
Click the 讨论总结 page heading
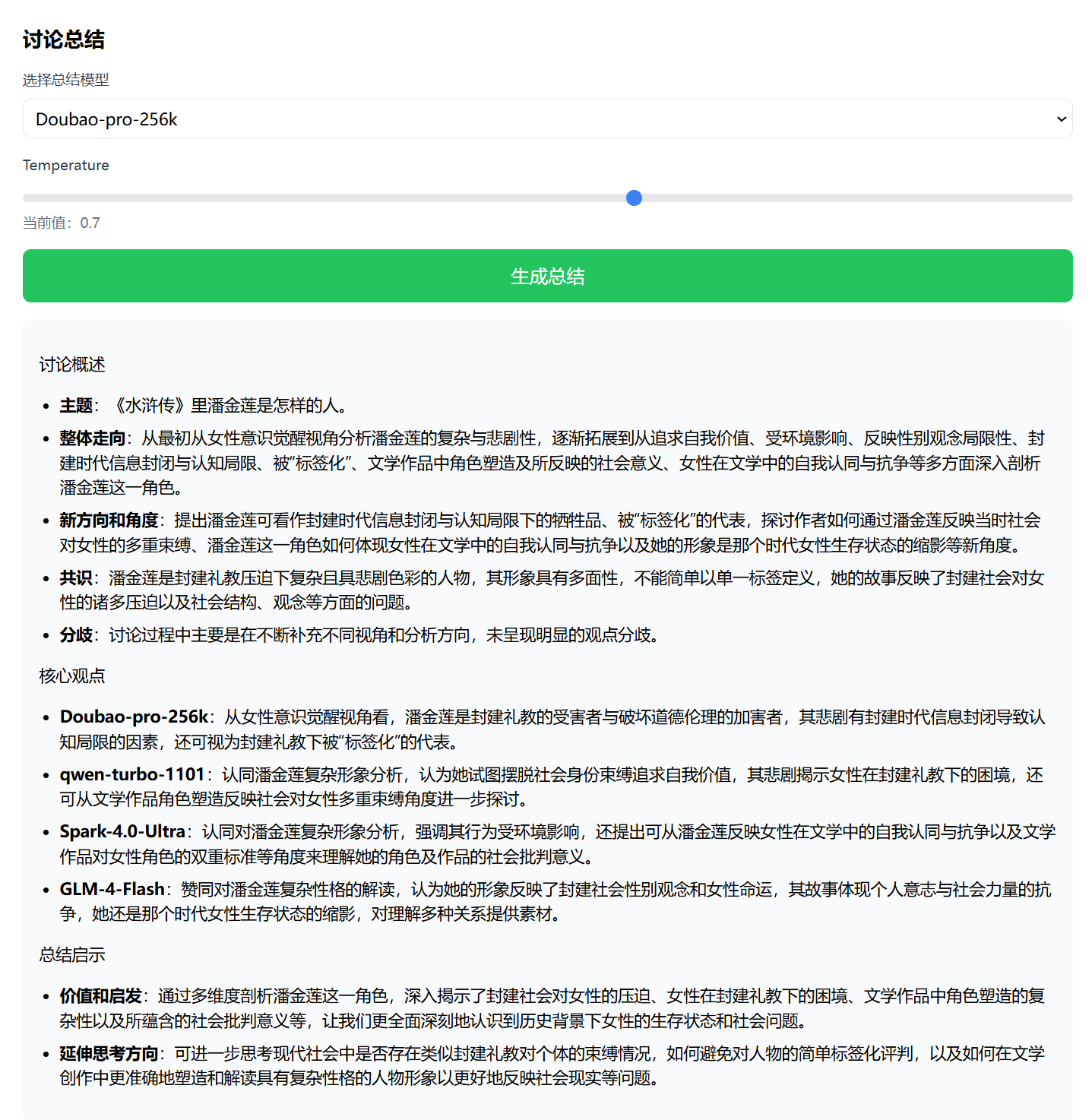pos(64,40)
